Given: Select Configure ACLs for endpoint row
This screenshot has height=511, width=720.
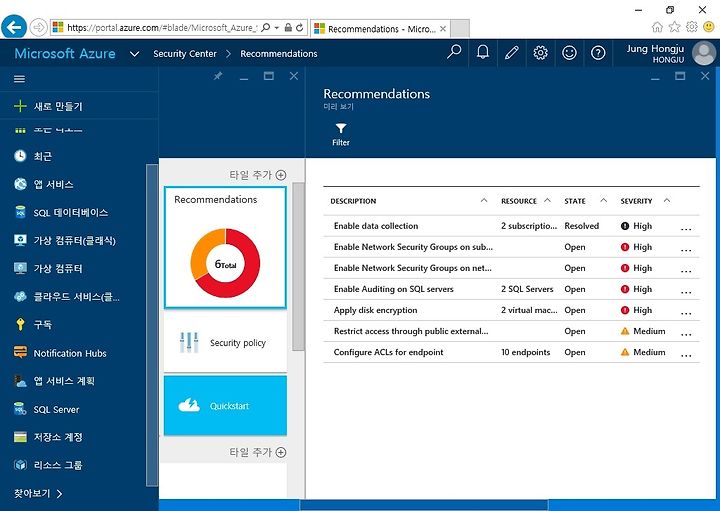Looking at the screenshot, I should pyautogui.click(x=511, y=353).
